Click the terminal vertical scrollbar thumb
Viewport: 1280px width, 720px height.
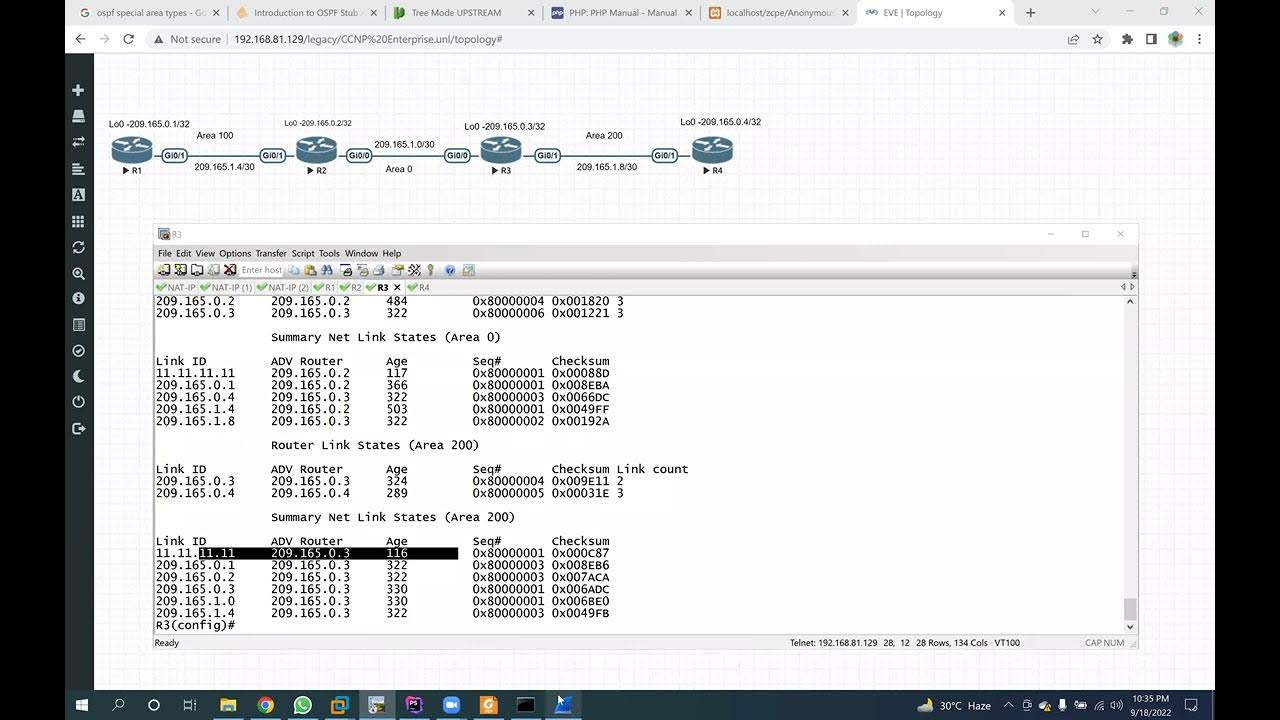[1130, 609]
